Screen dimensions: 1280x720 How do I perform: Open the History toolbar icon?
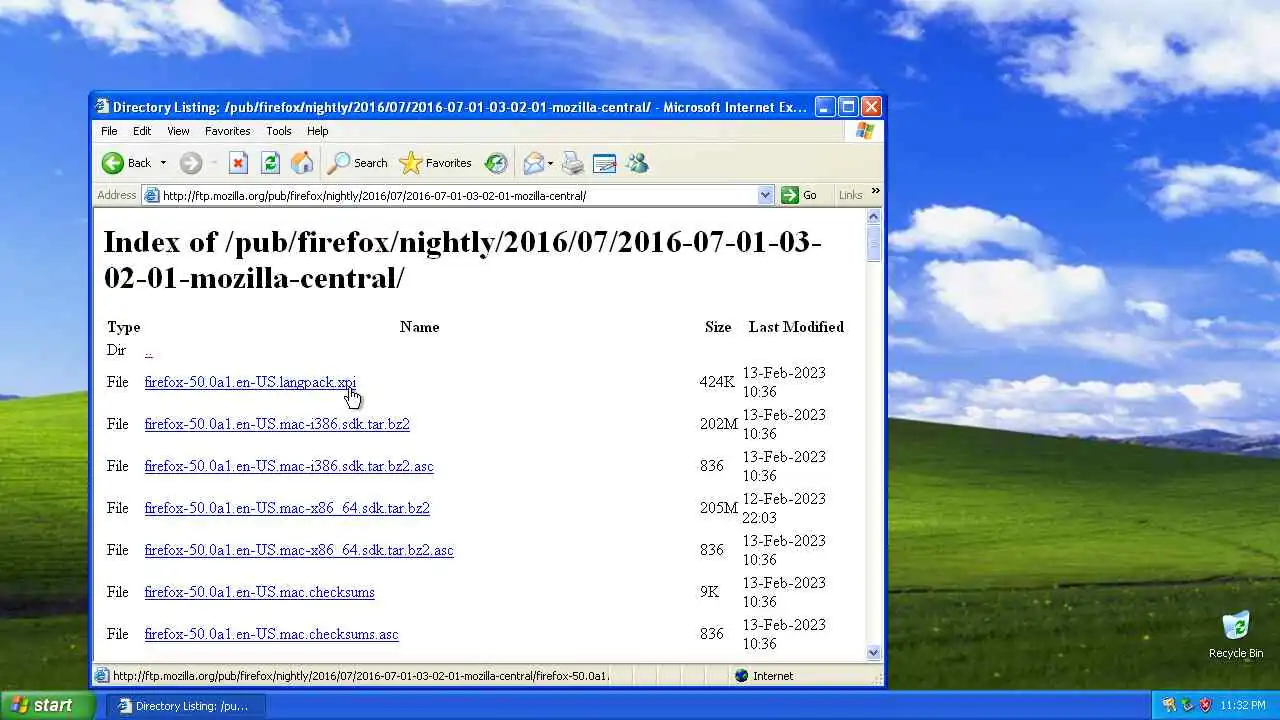[x=496, y=163]
